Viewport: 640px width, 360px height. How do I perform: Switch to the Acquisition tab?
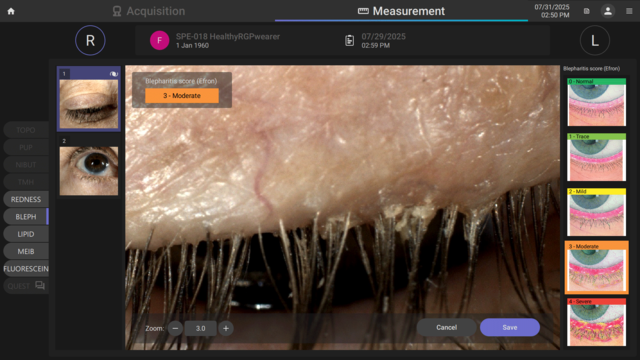149,11
